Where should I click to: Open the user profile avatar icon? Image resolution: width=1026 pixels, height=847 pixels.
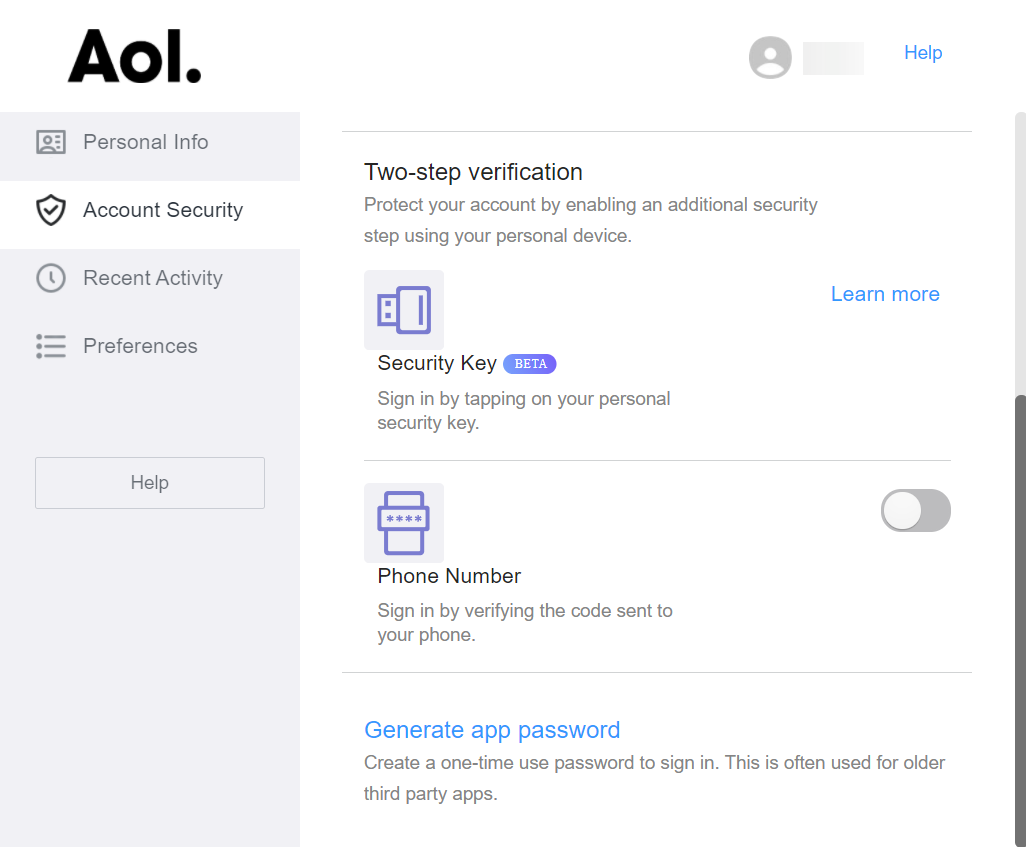point(770,58)
